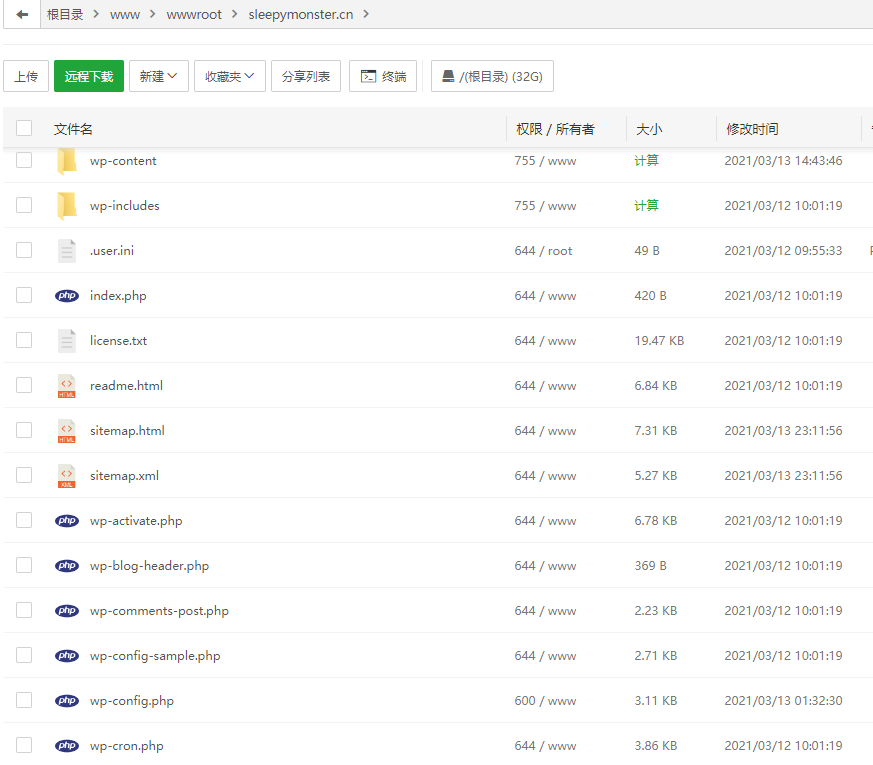
Task: Open the 收藏夹 dropdown menu
Action: pyautogui.click(x=229, y=76)
